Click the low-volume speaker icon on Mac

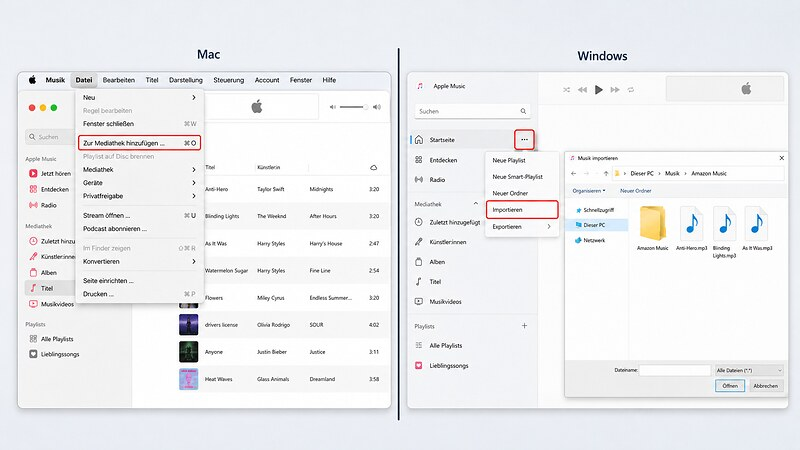pos(333,107)
